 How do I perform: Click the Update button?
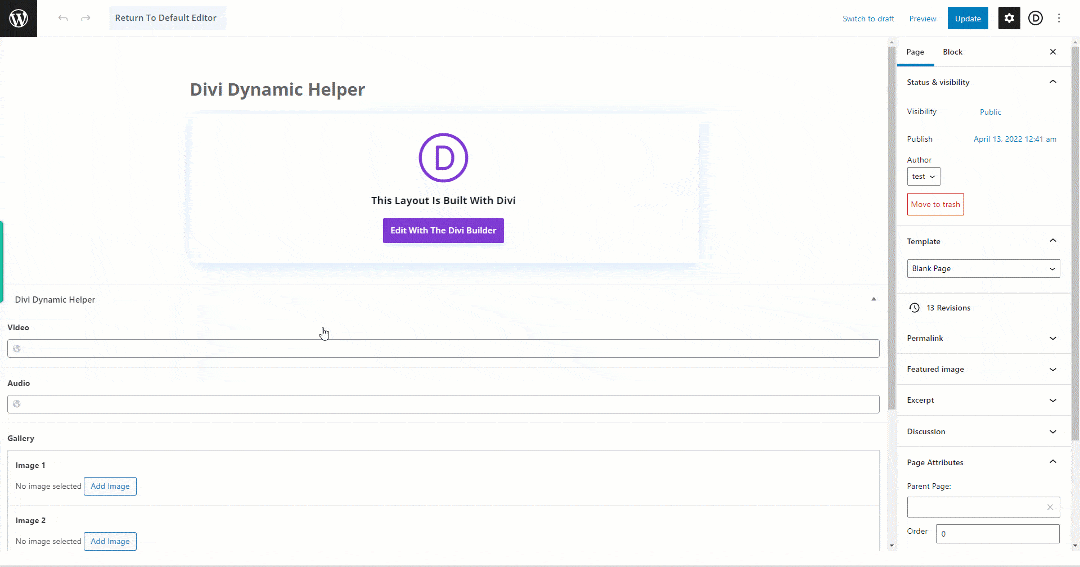(x=968, y=19)
